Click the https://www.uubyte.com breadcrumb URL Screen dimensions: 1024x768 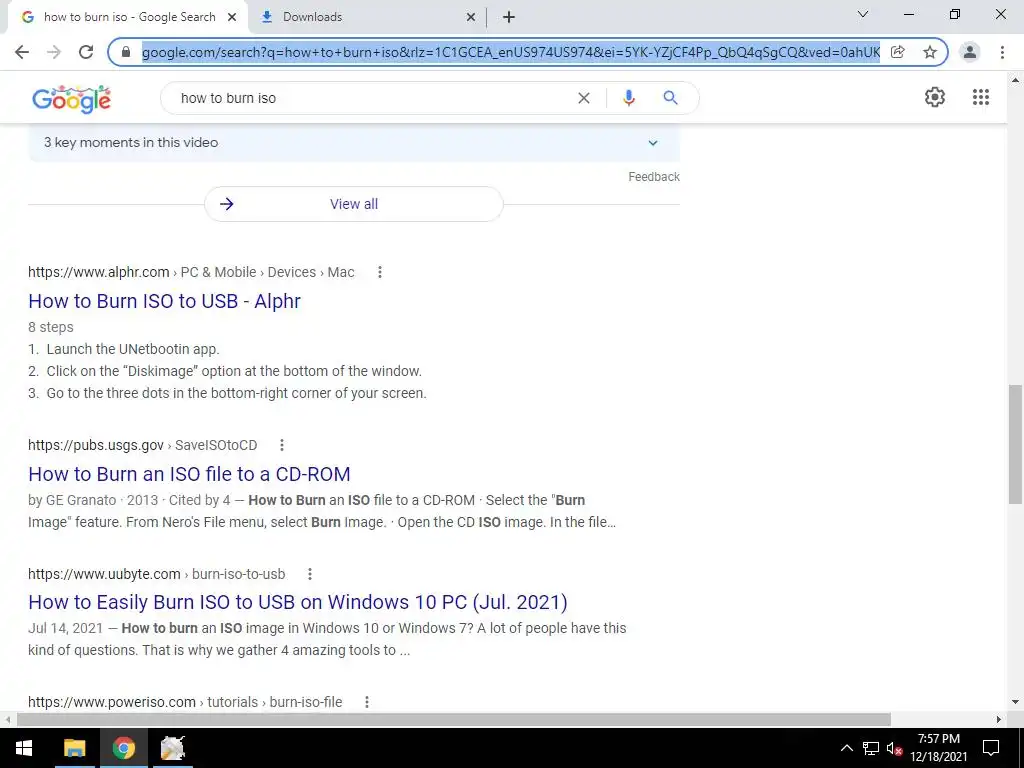[x=104, y=574]
